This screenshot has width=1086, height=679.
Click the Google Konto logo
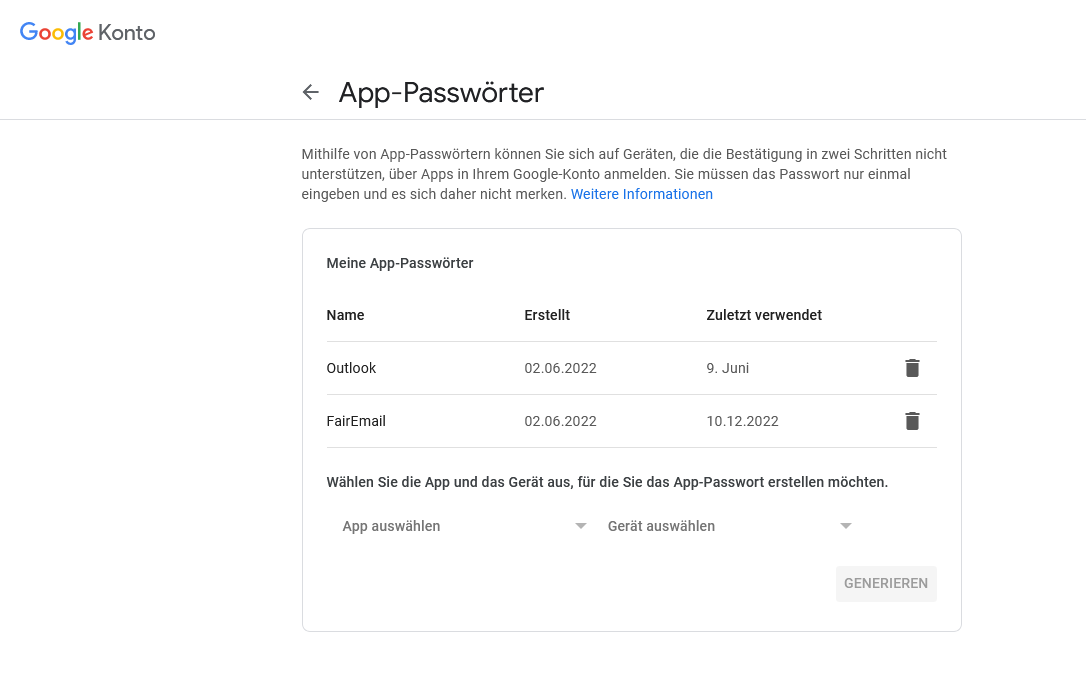[x=88, y=33]
